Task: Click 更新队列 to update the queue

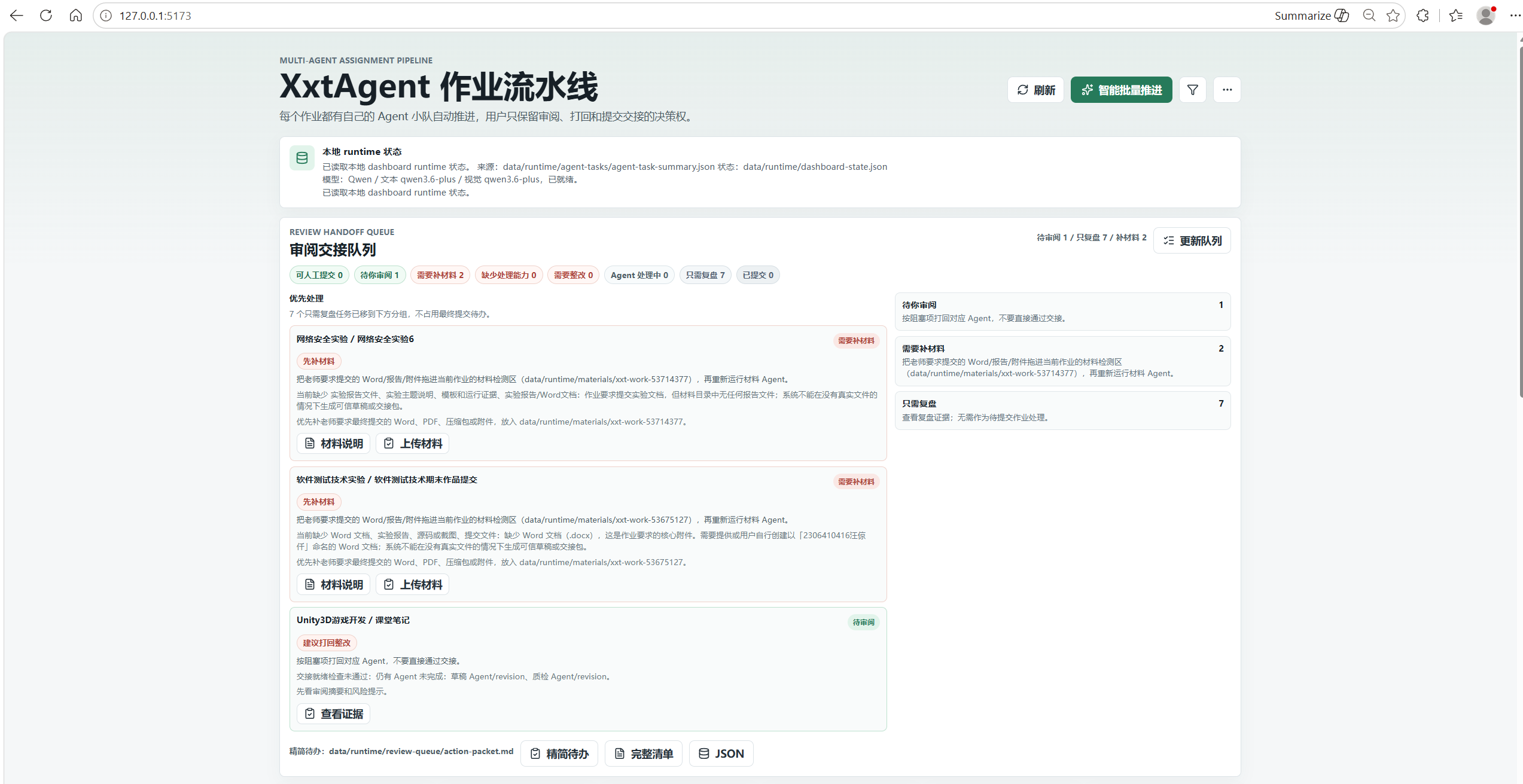Action: 1192,240
